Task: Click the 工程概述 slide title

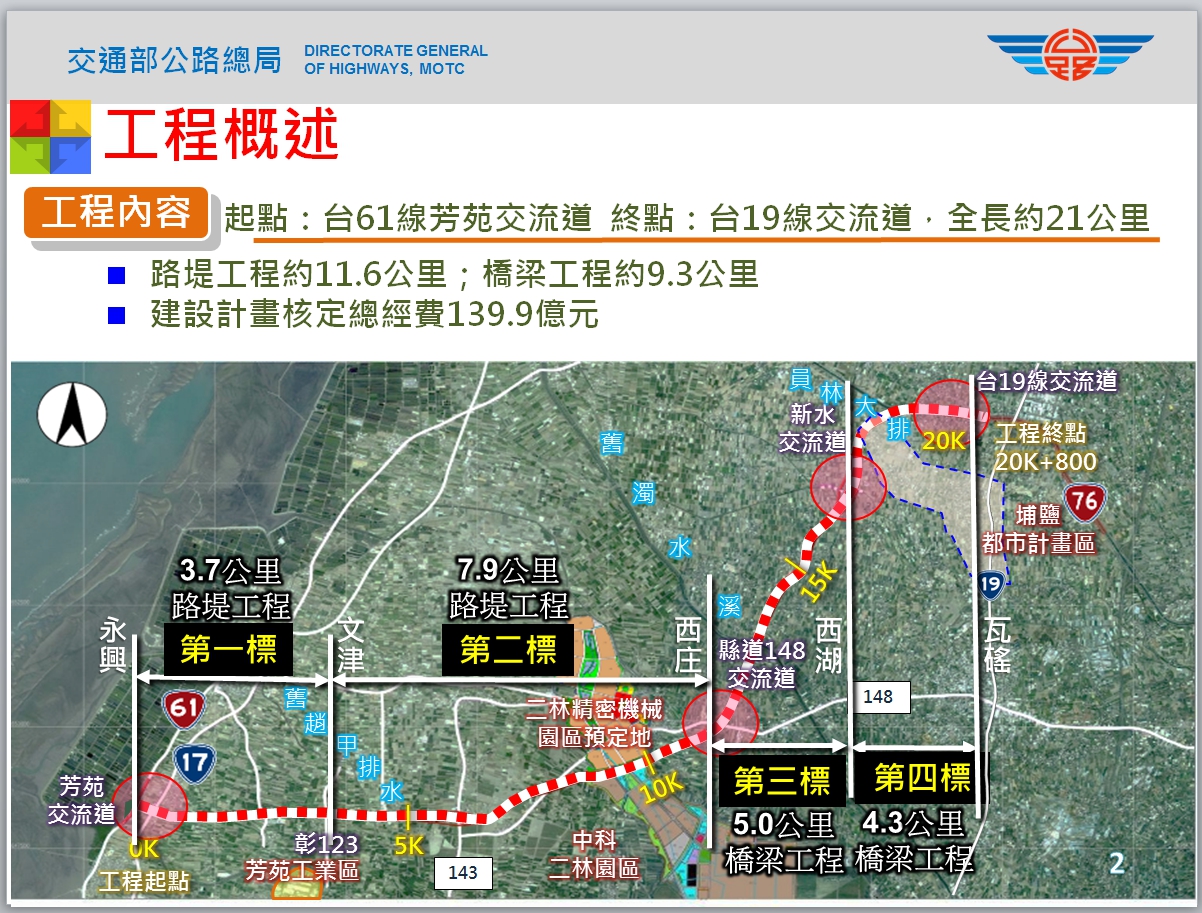Action: pyautogui.click(x=221, y=136)
